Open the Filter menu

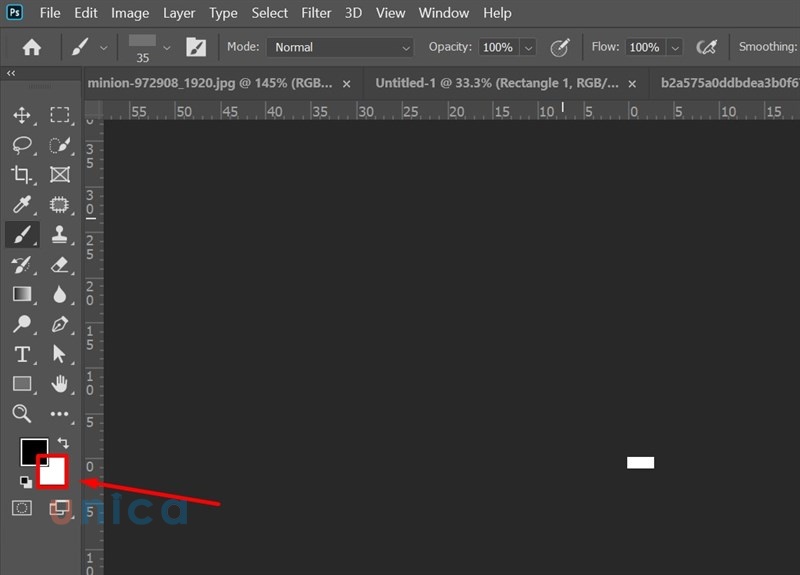pyautogui.click(x=316, y=13)
